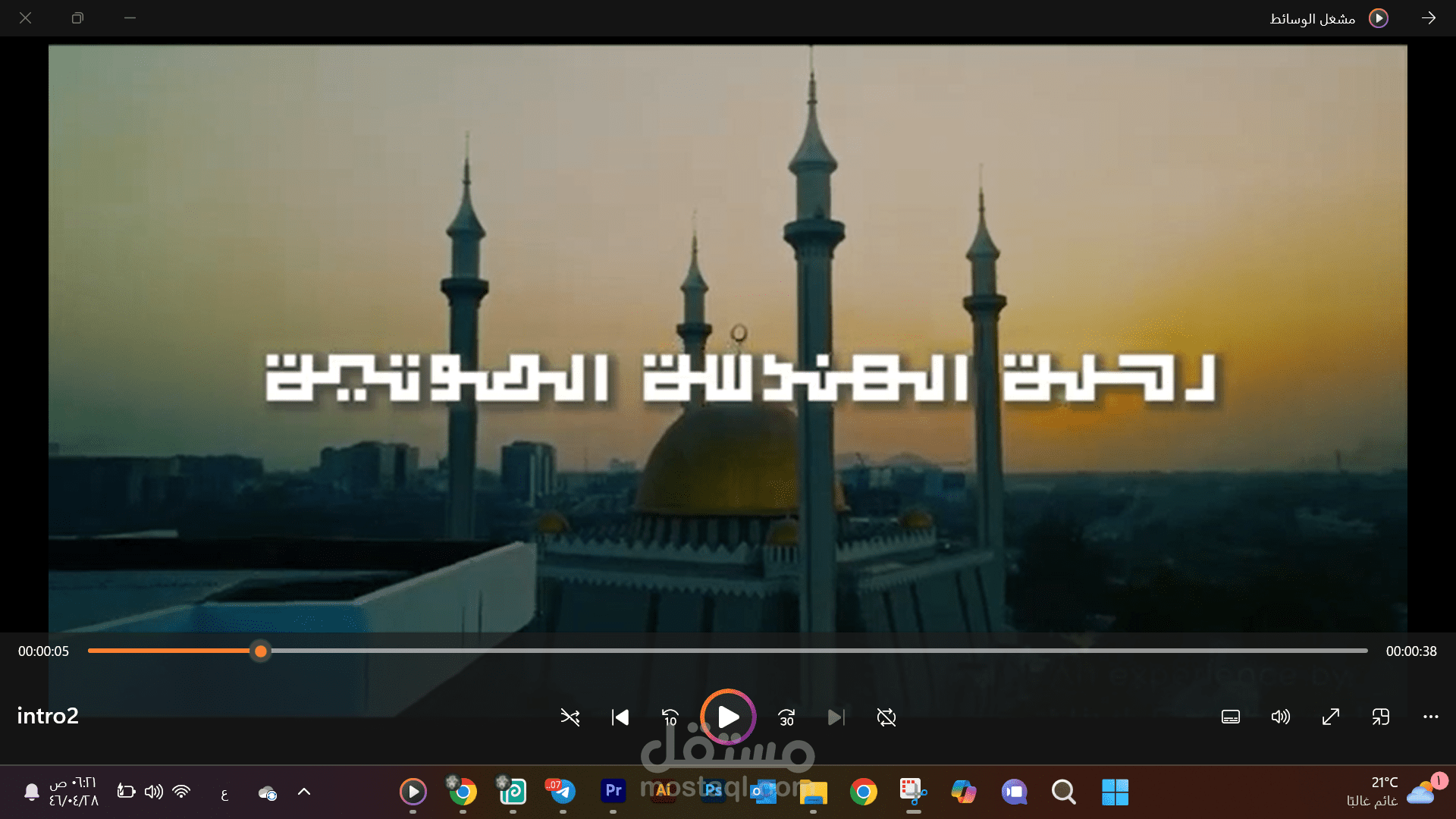Open the subtitles menu
The image size is (1456, 819).
[1230, 717]
